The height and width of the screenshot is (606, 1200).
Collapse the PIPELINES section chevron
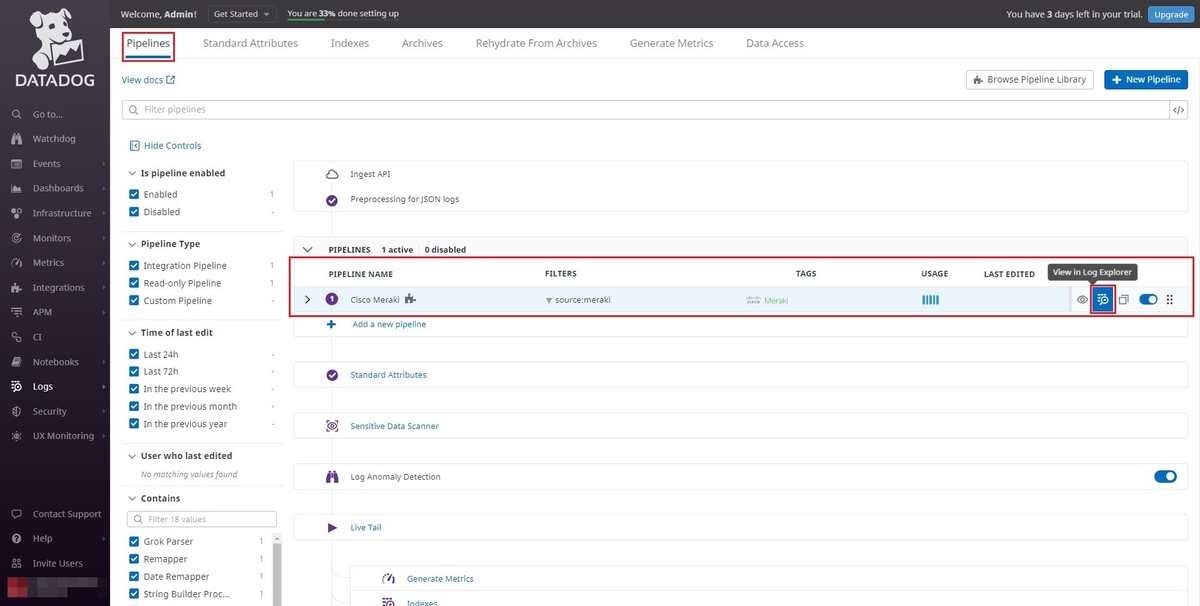point(308,249)
